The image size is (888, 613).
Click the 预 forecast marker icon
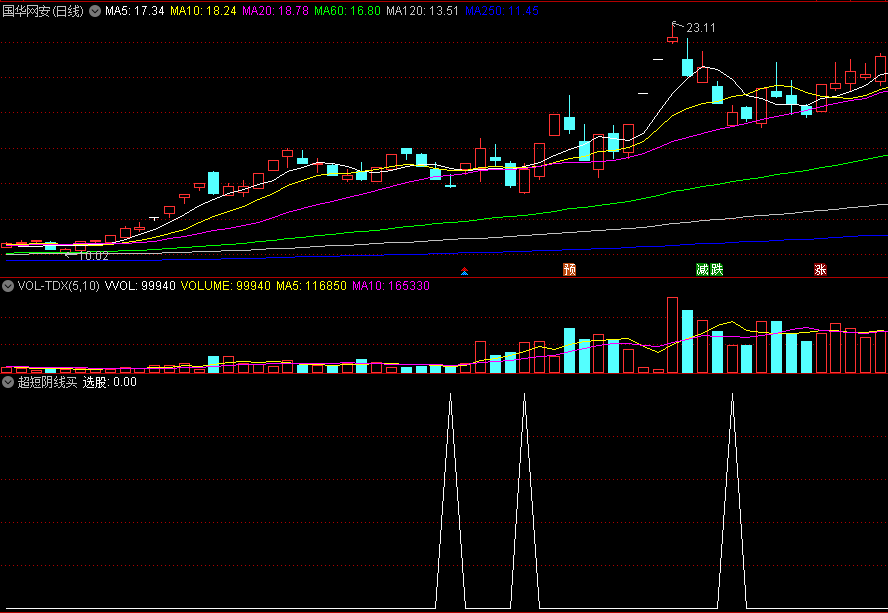(569, 270)
